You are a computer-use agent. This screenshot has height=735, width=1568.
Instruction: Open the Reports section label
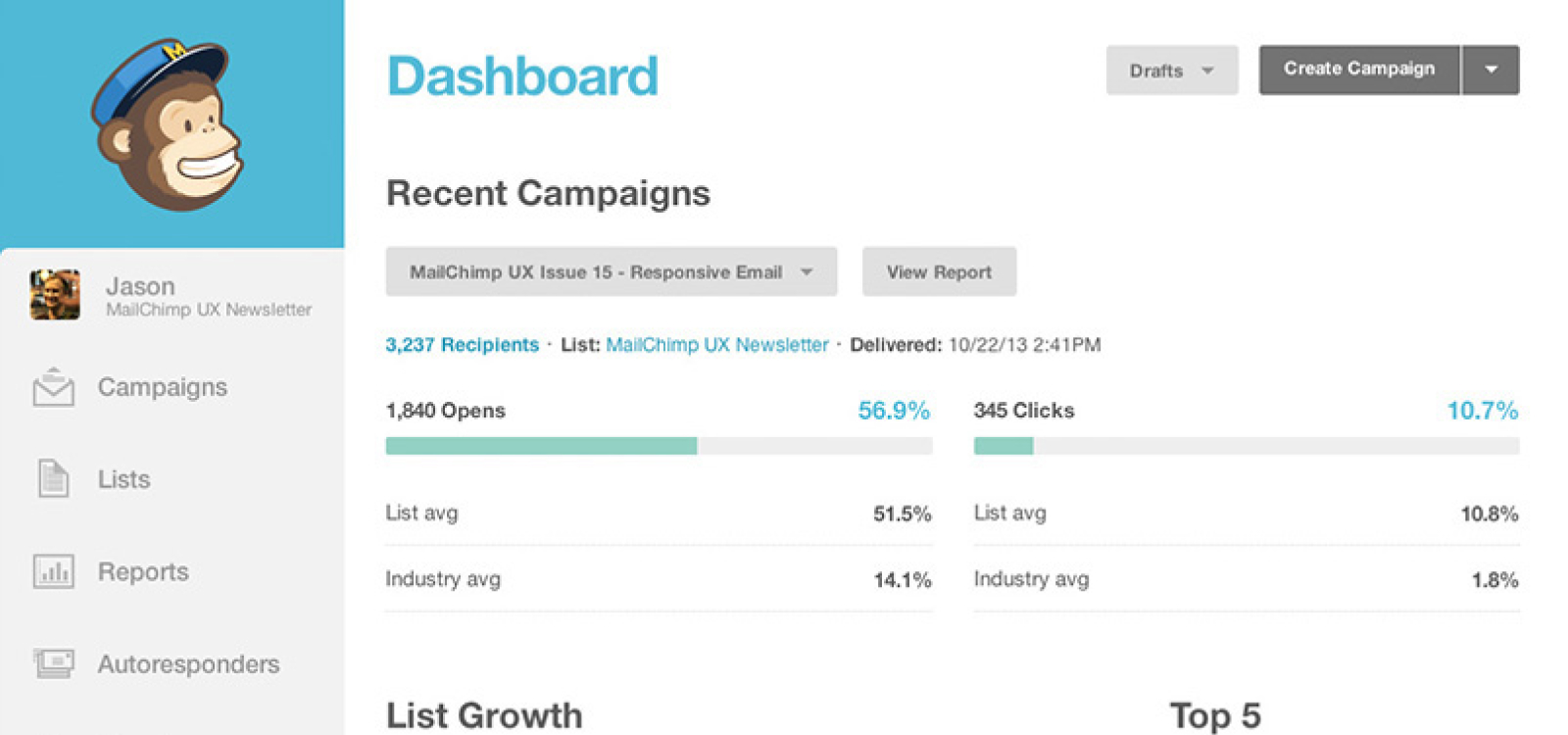143,571
